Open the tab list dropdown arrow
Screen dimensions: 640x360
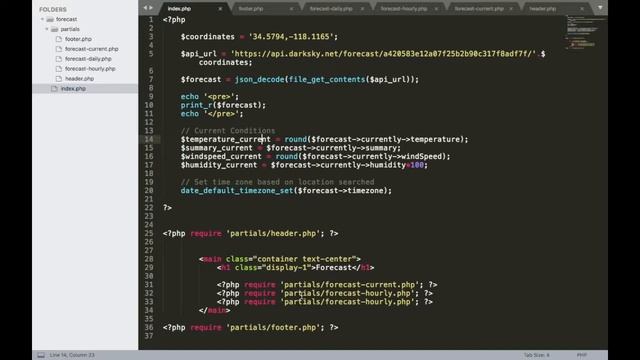tap(600, 8)
